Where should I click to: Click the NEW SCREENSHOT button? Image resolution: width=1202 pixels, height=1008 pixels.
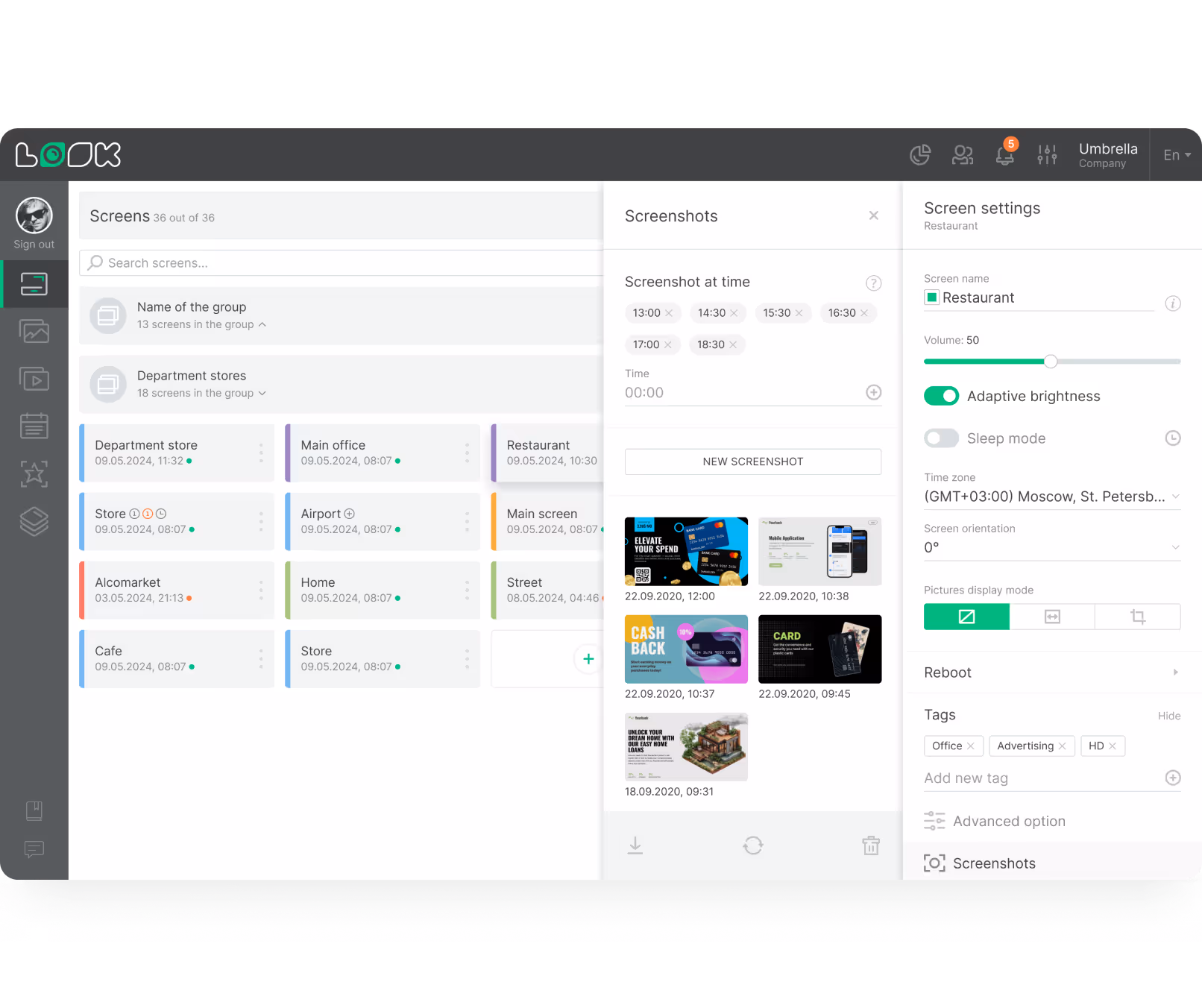click(x=753, y=462)
